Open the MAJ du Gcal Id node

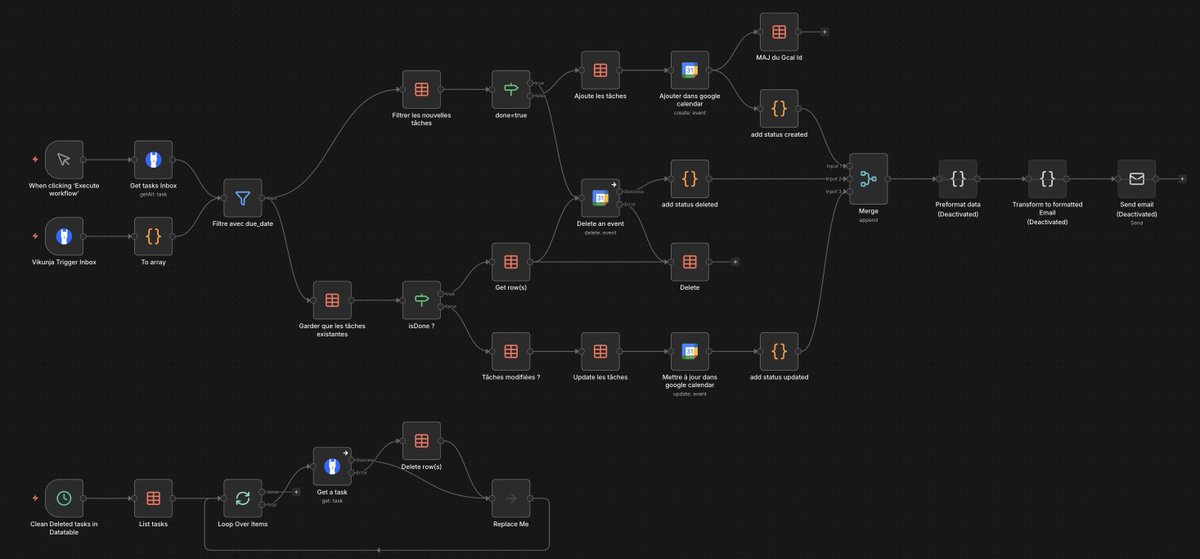point(779,32)
